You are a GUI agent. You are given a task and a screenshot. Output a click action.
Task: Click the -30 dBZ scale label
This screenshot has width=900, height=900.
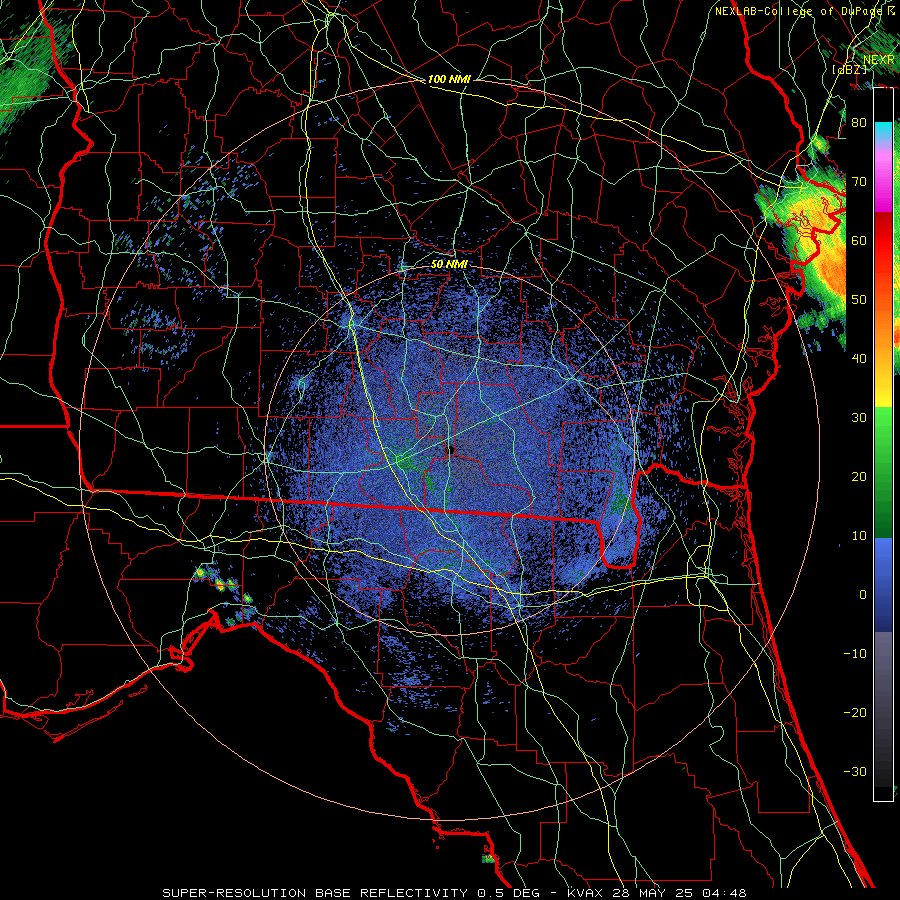855,772
